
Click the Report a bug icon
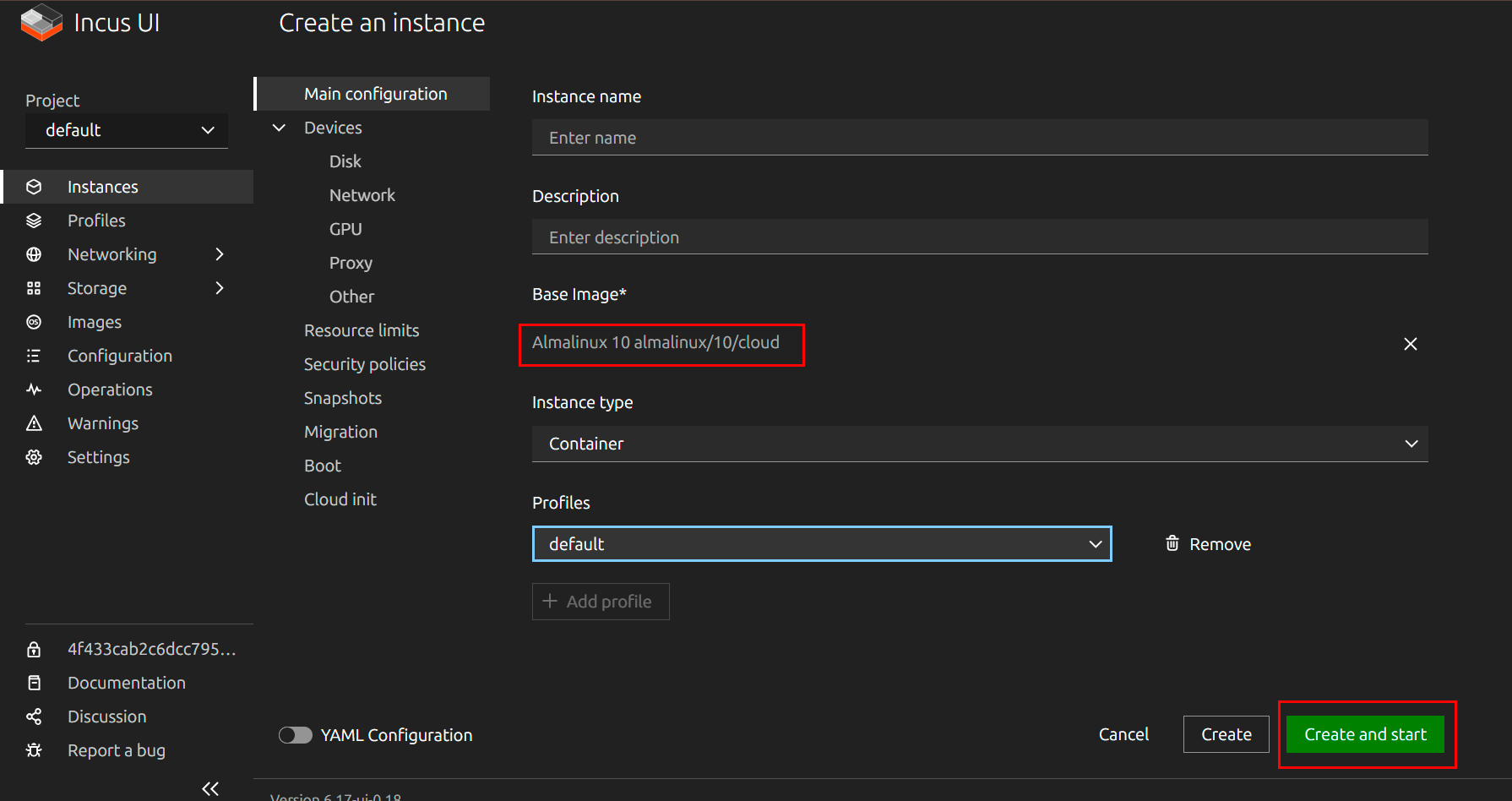pyautogui.click(x=34, y=750)
